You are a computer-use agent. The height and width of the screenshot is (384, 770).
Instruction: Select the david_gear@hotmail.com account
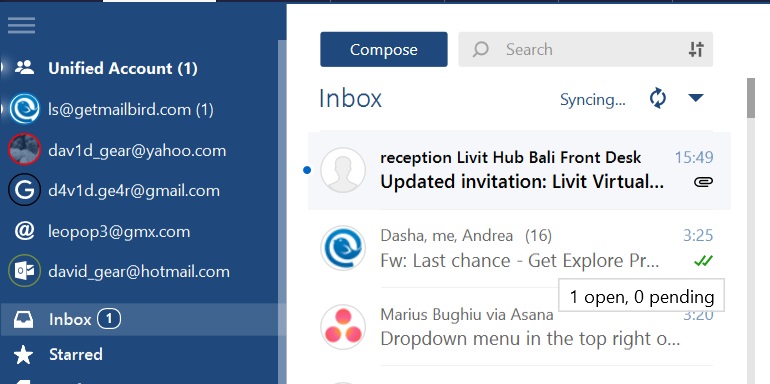click(139, 272)
